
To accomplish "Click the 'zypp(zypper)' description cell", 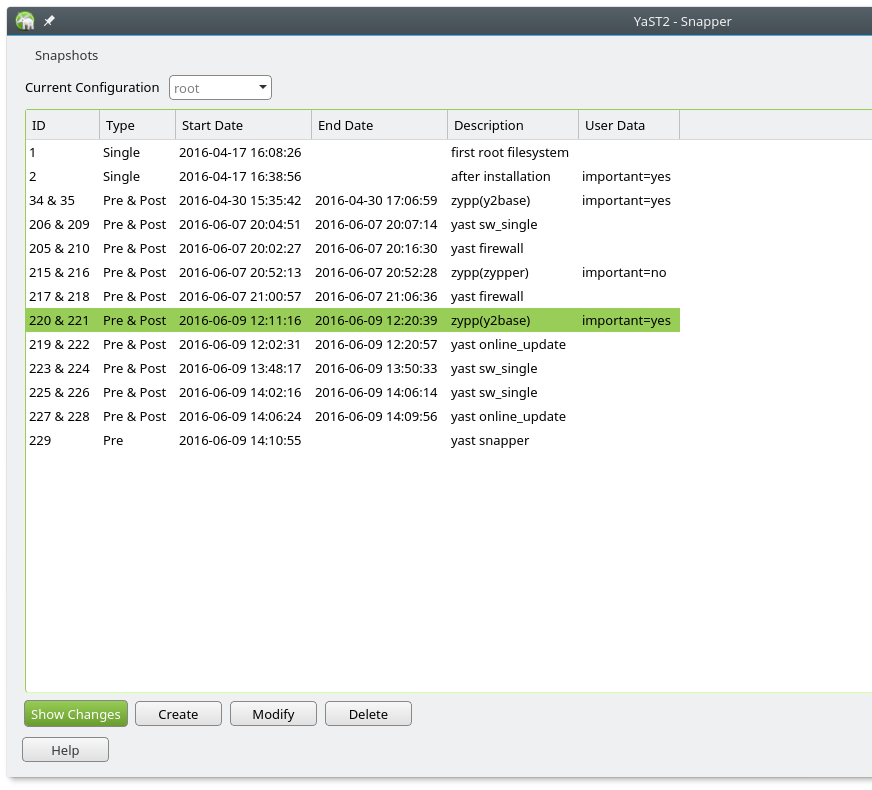I will [x=490, y=272].
